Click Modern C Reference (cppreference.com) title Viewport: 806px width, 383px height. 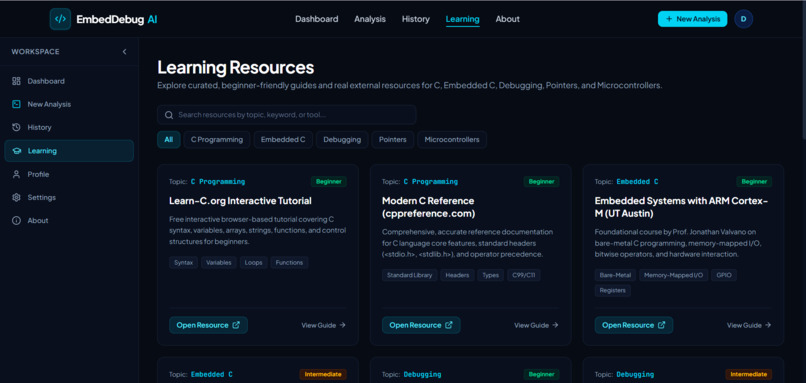pos(428,207)
